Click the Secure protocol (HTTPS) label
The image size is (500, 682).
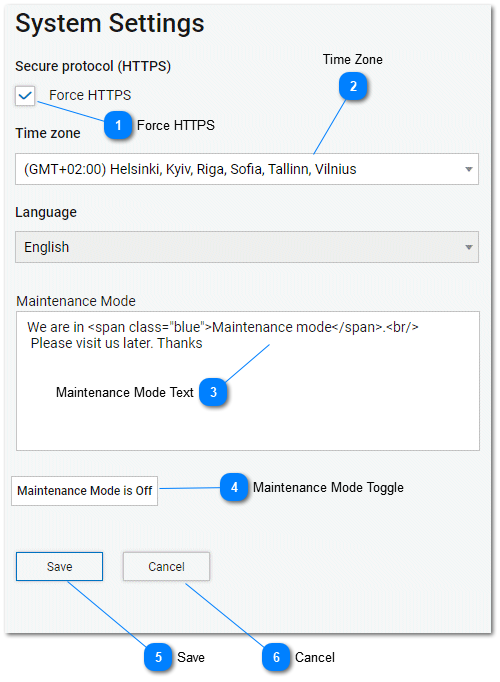(x=93, y=66)
